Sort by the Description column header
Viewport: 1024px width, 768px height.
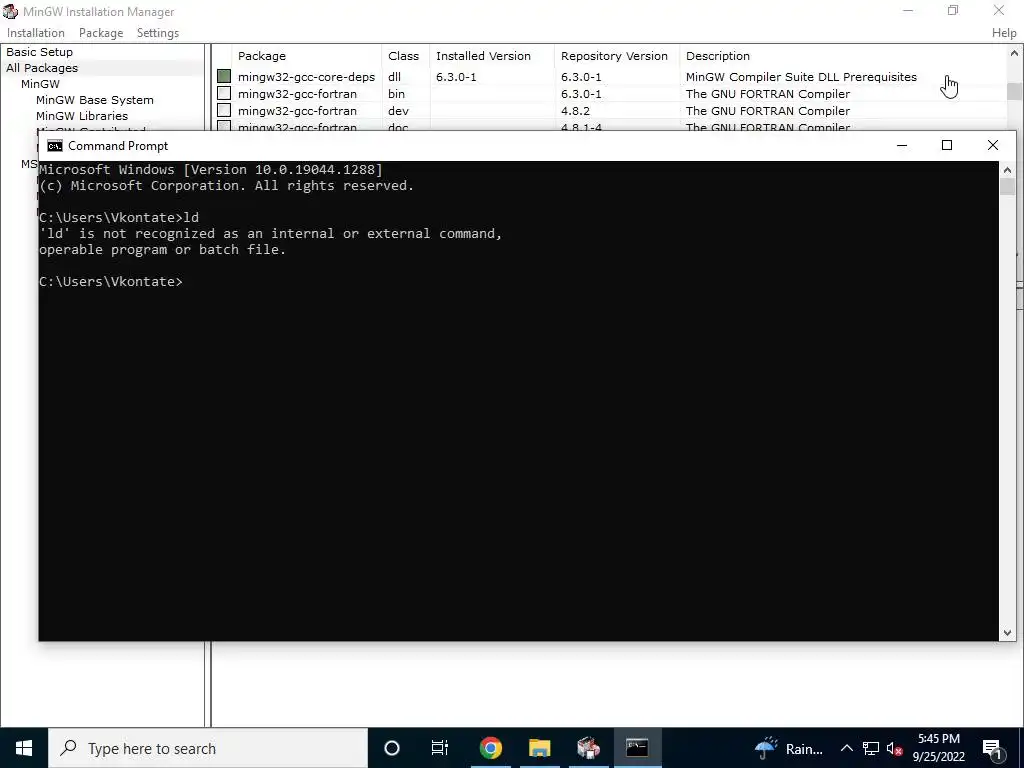(842, 56)
